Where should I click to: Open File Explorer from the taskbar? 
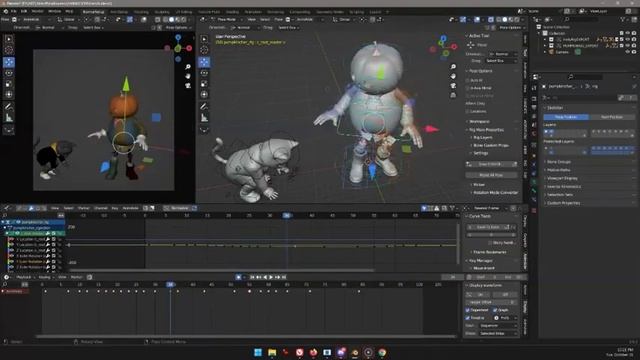(x=272, y=352)
